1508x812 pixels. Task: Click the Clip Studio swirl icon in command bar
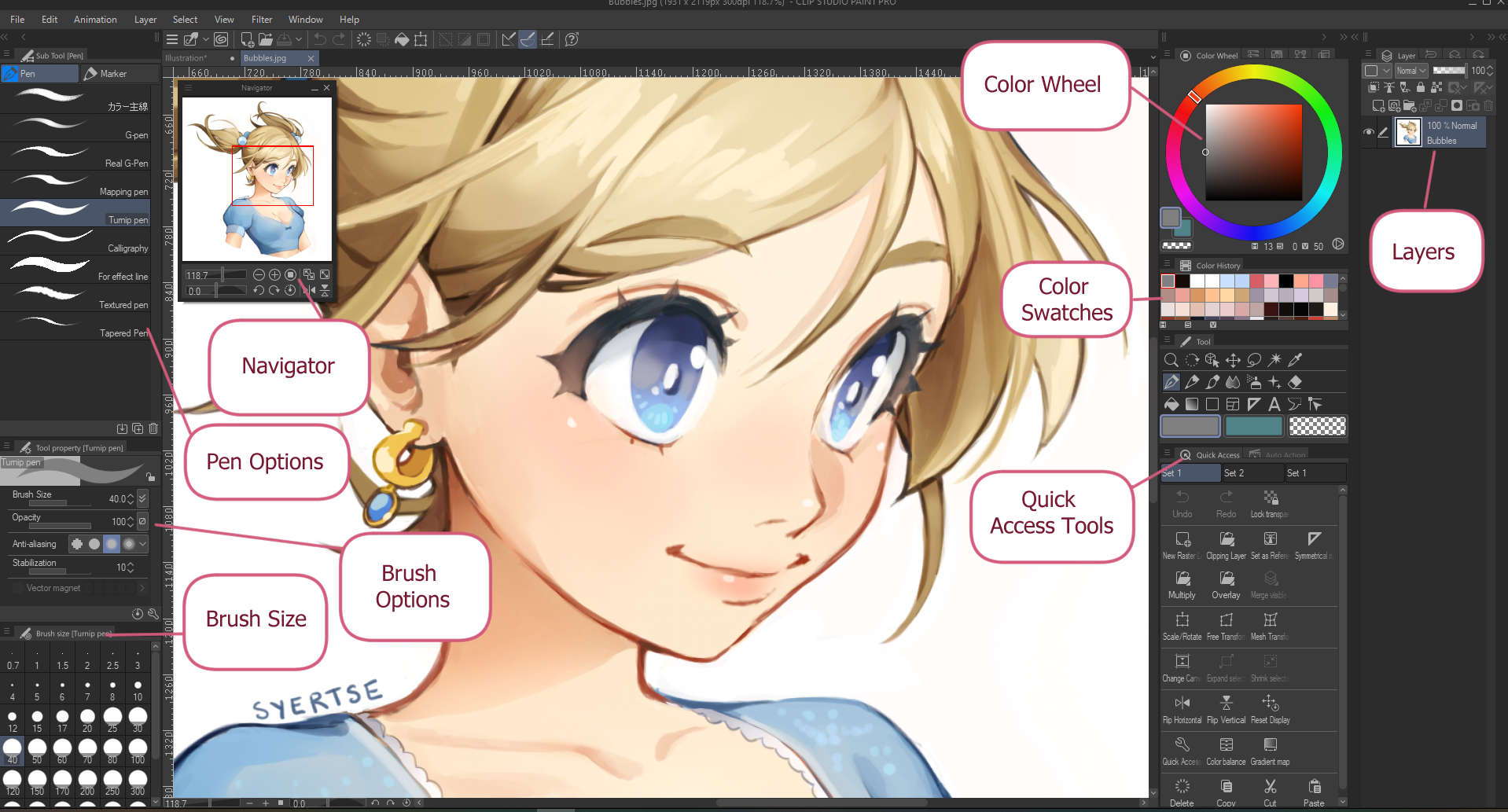point(221,39)
